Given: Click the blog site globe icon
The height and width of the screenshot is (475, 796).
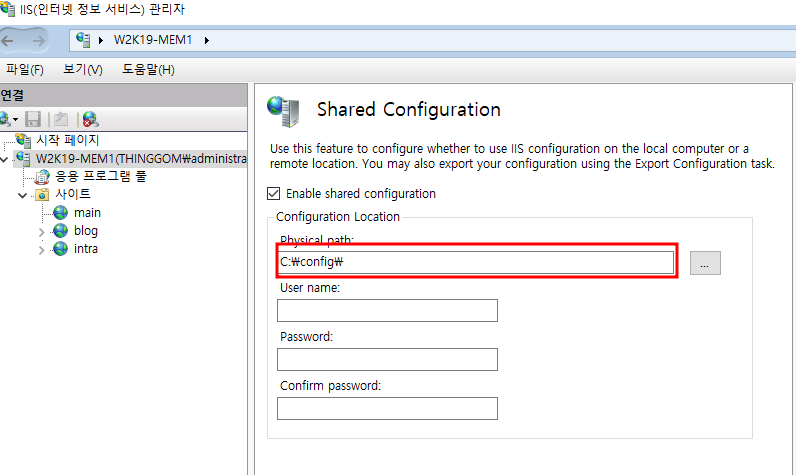Looking at the screenshot, I should [60, 231].
